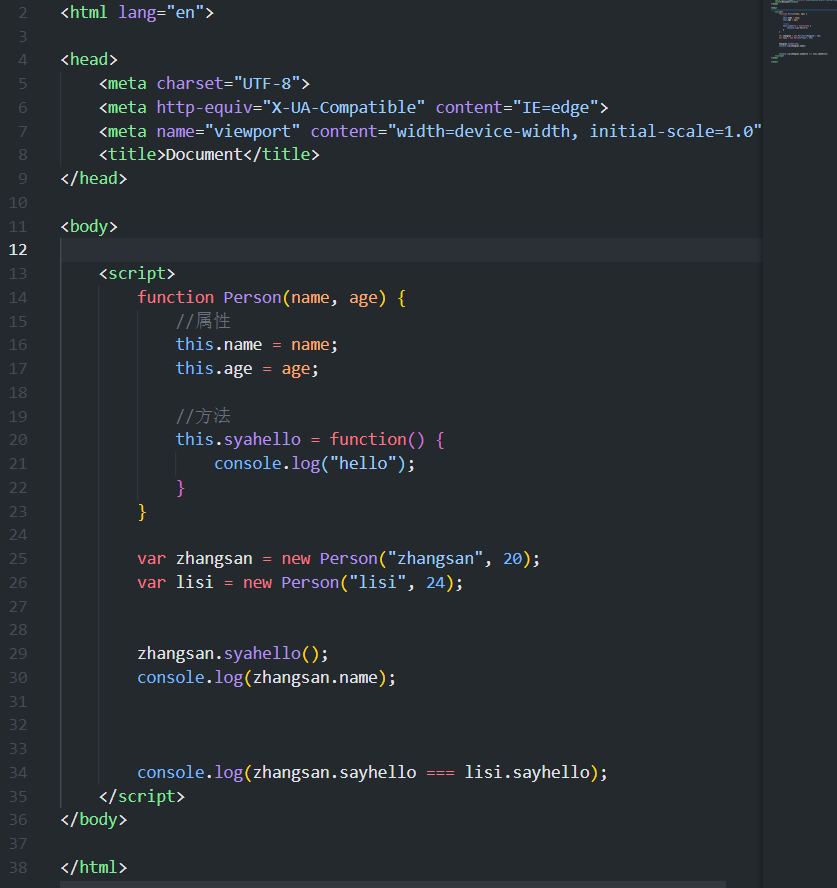Screen dimensions: 837x888
Task: Click the "//方法" comment
Action: (x=203, y=416)
